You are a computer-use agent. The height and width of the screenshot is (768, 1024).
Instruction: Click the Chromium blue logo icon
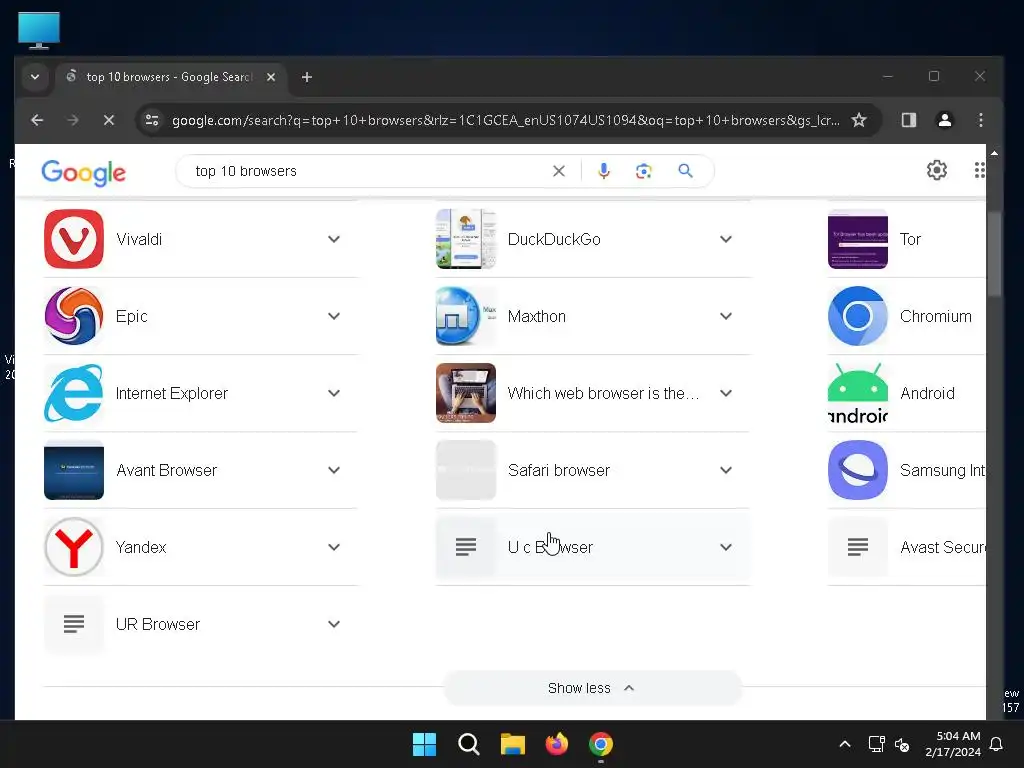coord(857,316)
